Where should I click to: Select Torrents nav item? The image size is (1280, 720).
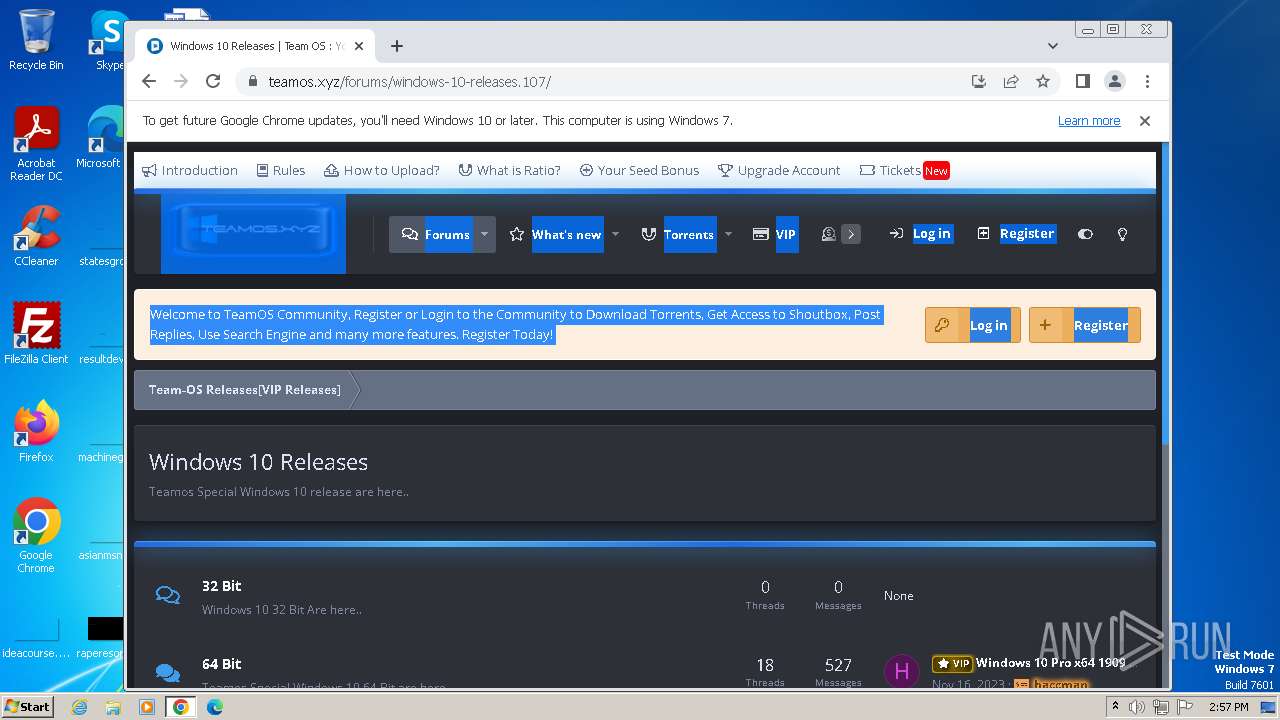[678, 234]
